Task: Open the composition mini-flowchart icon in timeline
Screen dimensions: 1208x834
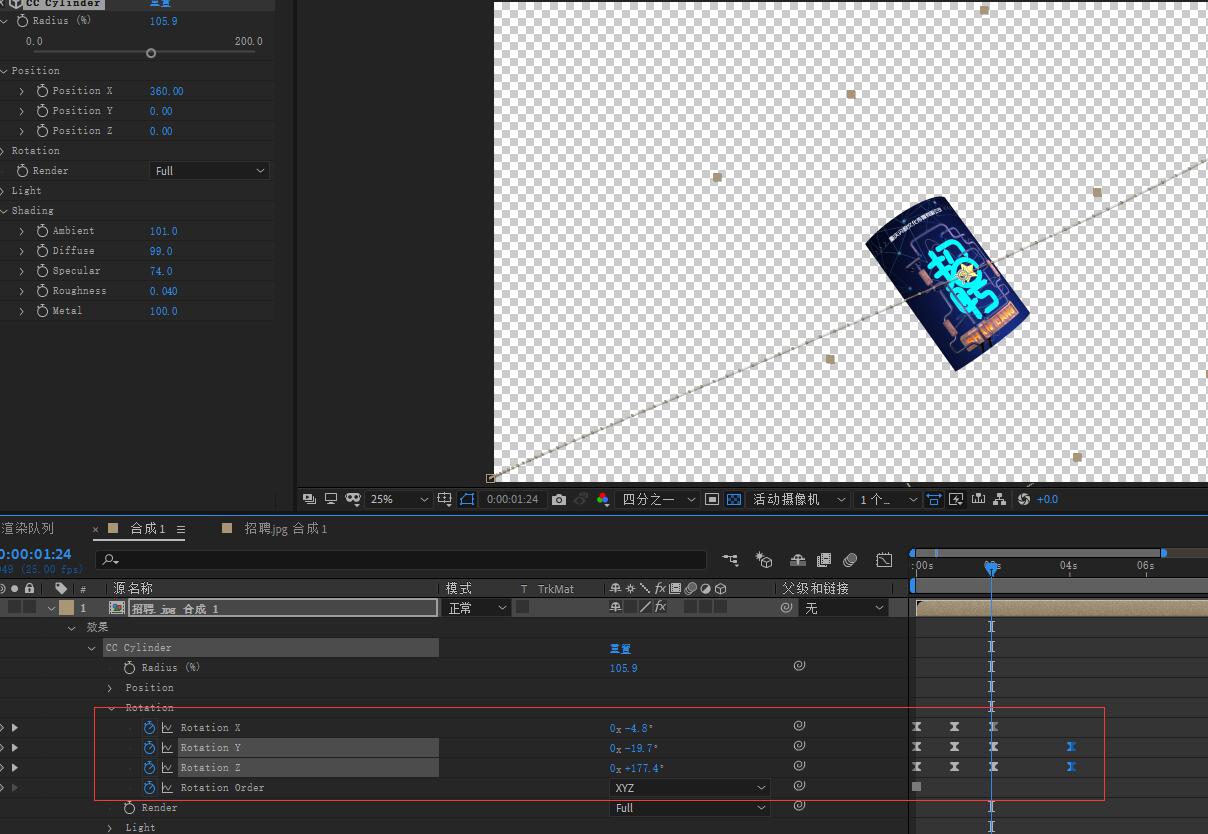Action: click(731, 560)
